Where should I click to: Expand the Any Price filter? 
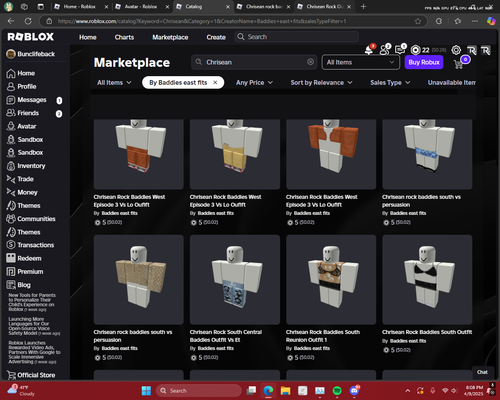(x=254, y=83)
